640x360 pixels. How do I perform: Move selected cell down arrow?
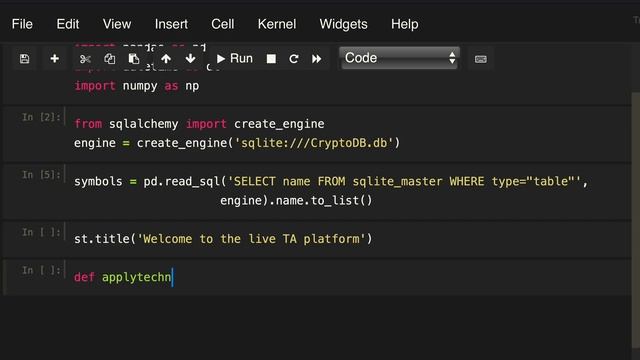pyautogui.click(x=190, y=59)
